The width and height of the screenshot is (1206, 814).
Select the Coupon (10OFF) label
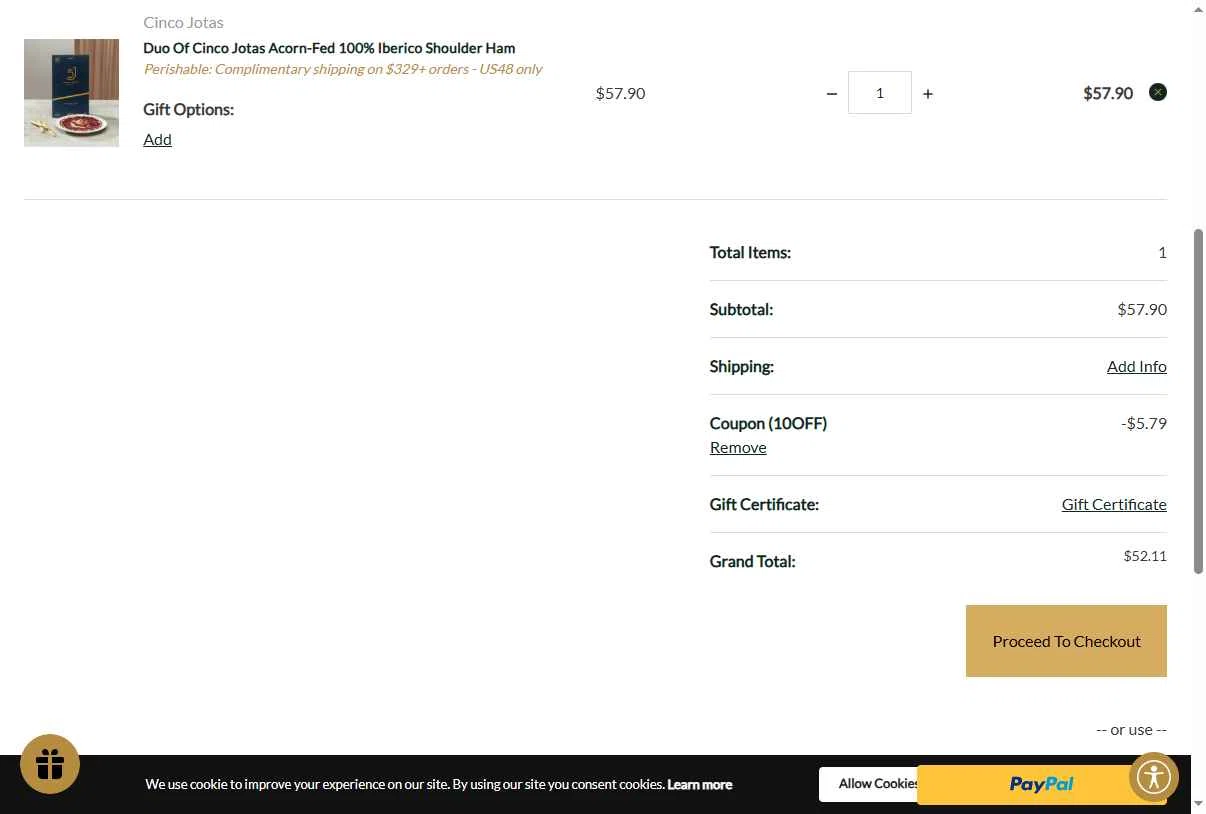[768, 423]
